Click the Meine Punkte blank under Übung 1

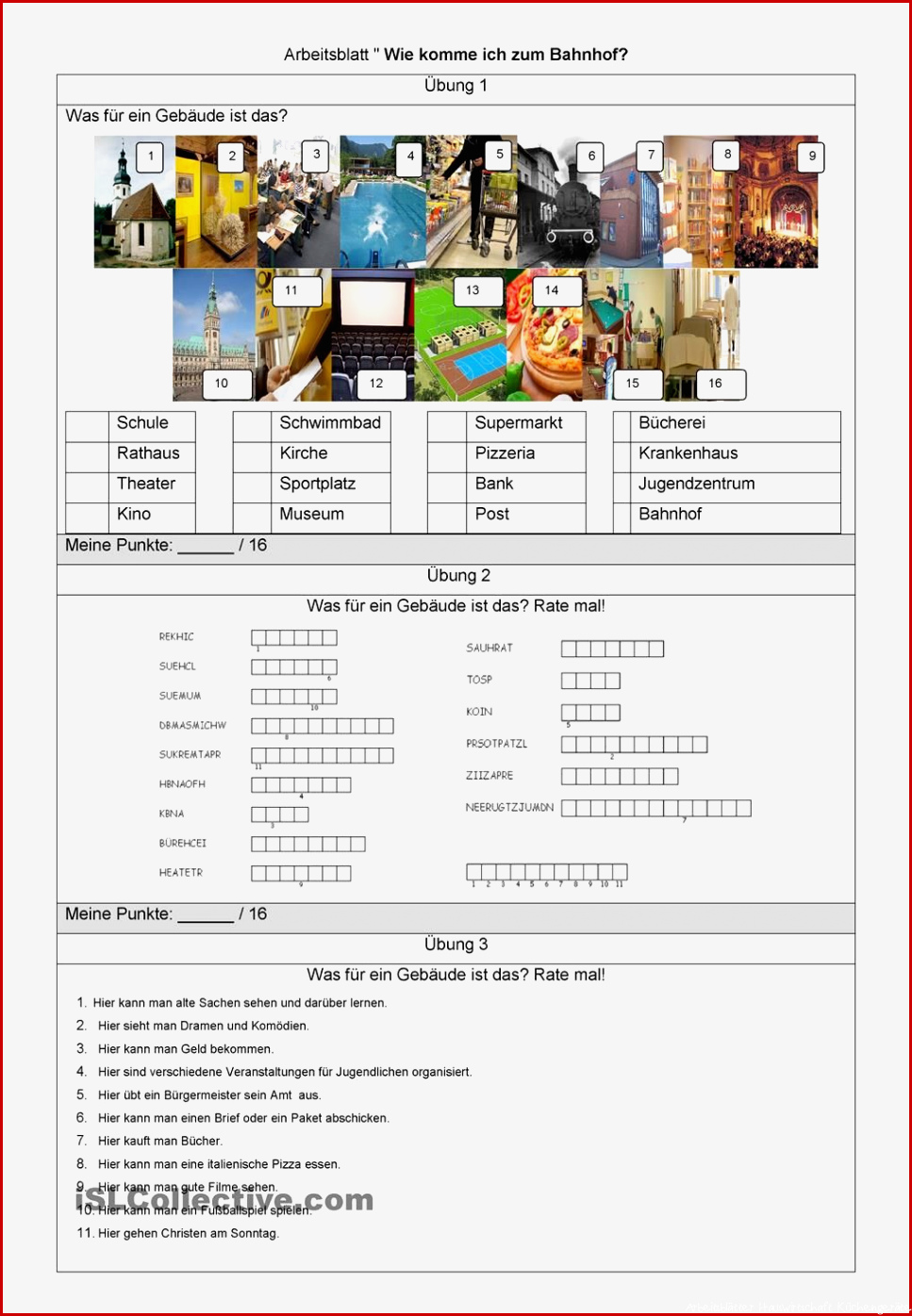tap(206, 548)
